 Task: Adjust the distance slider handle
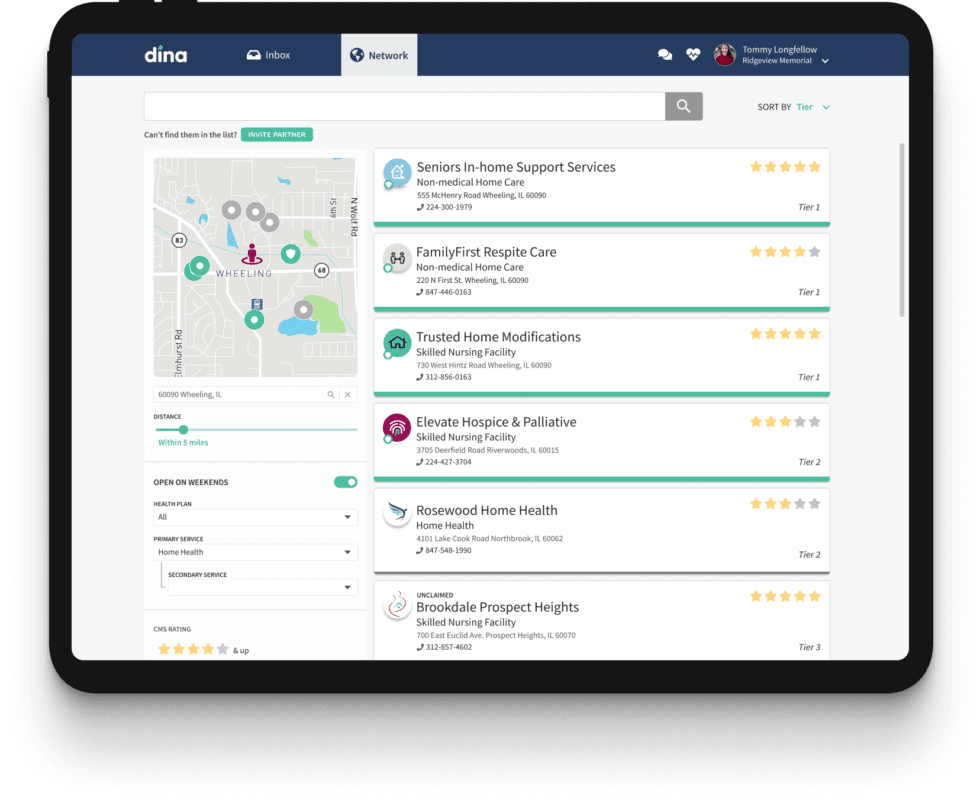click(183, 430)
